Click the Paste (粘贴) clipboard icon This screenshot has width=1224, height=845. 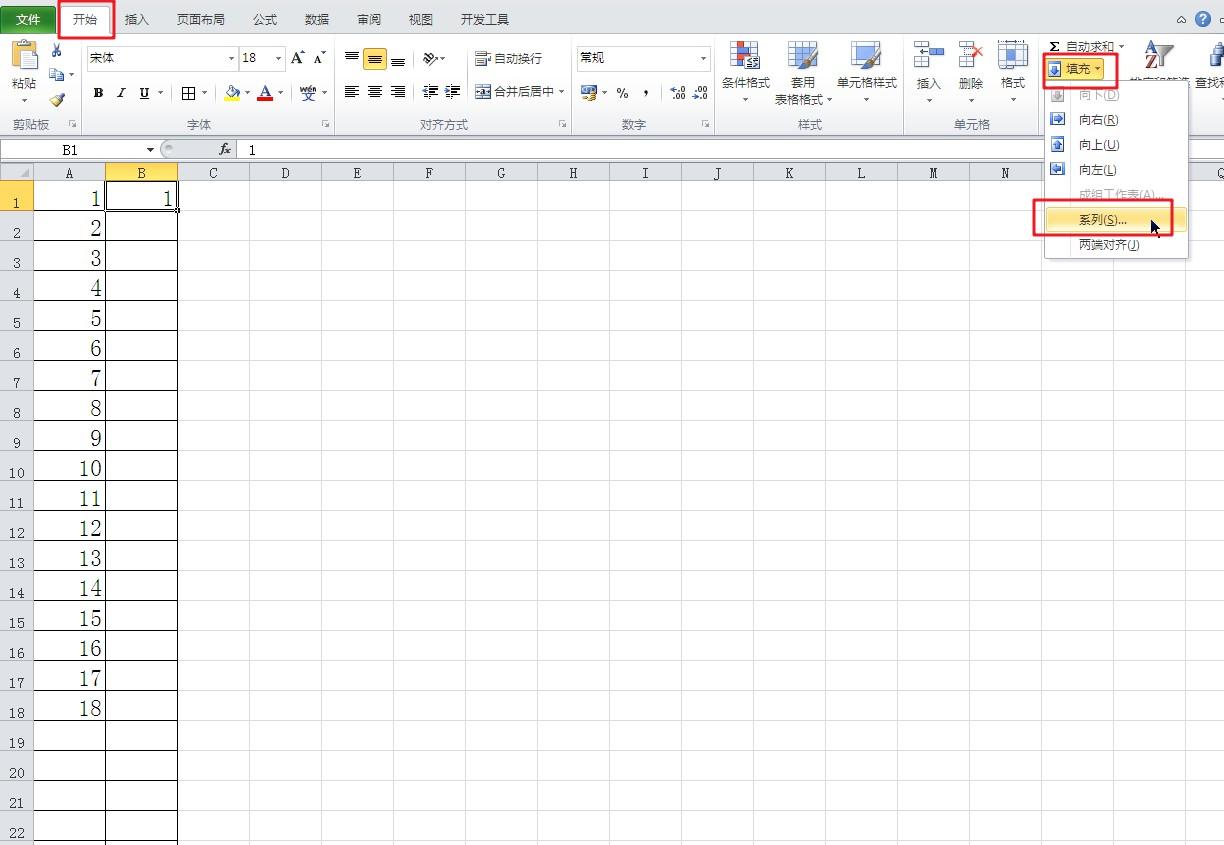coord(24,57)
